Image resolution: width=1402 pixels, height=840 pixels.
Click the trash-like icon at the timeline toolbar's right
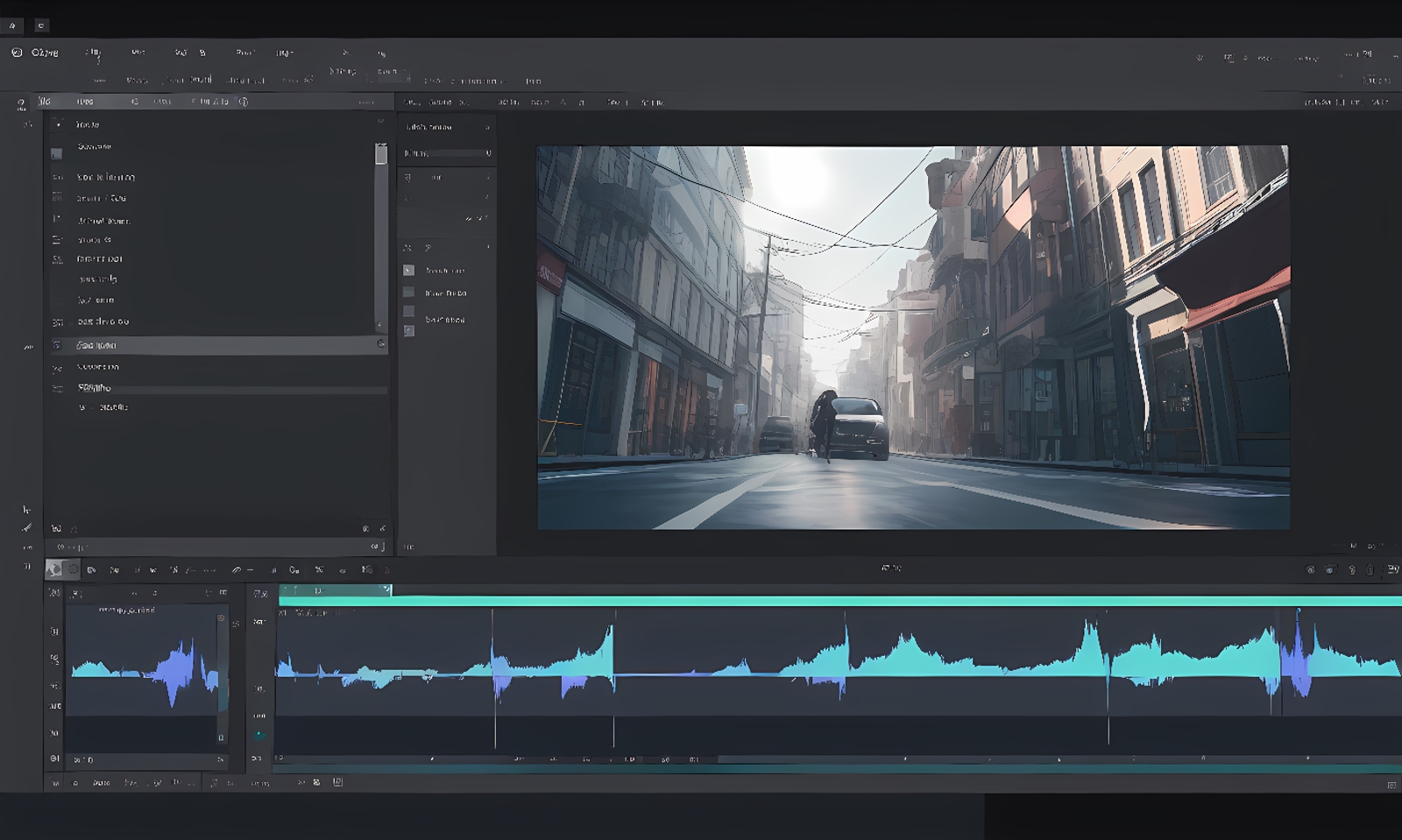1370,569
